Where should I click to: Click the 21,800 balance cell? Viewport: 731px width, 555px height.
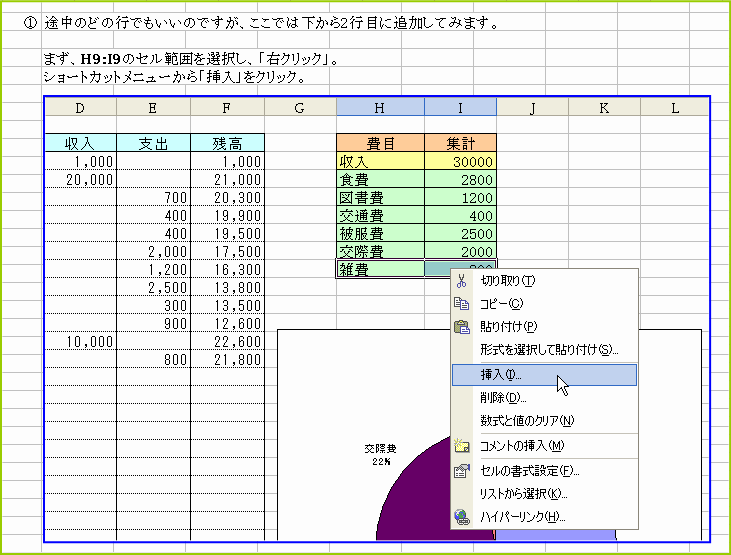tap(227, 360)
